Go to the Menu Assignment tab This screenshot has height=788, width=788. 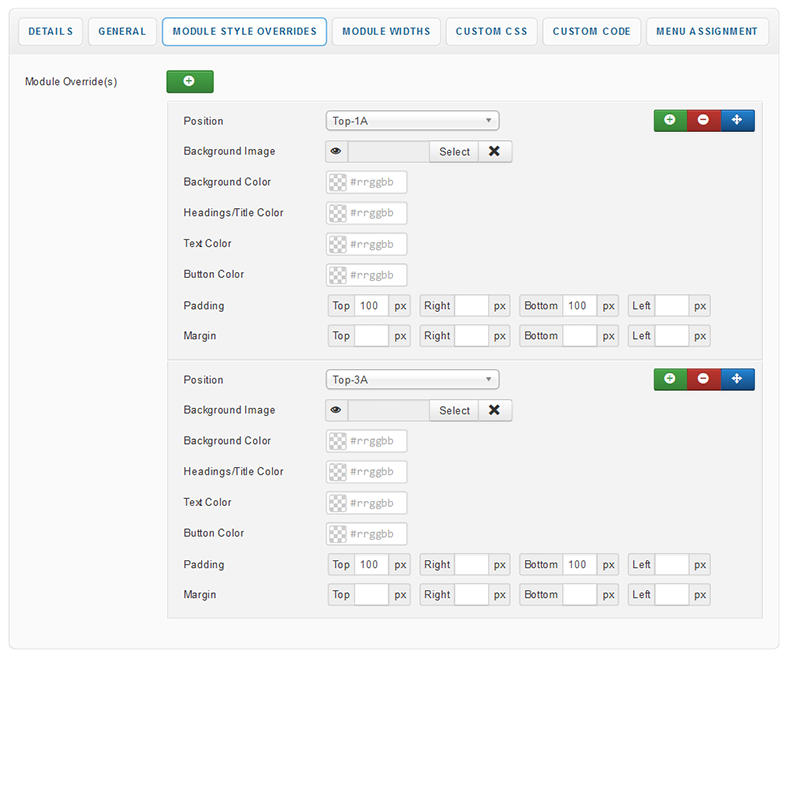(707, 32)
